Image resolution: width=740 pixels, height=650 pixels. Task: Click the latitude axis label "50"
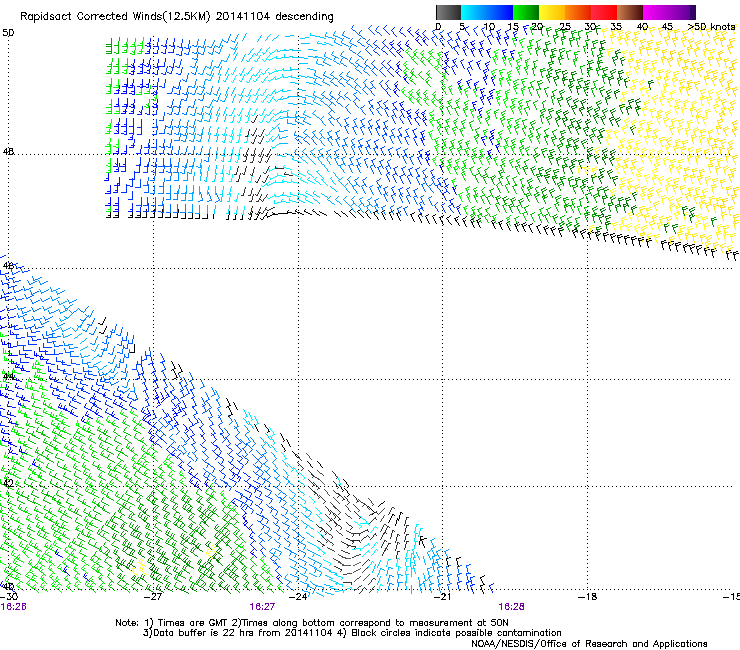coord(8,33)
